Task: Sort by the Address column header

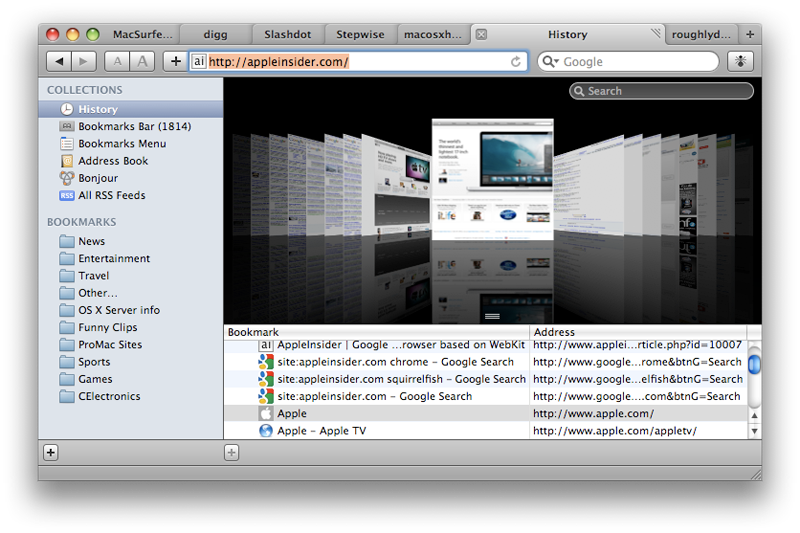Action: [x=639, y=332]
